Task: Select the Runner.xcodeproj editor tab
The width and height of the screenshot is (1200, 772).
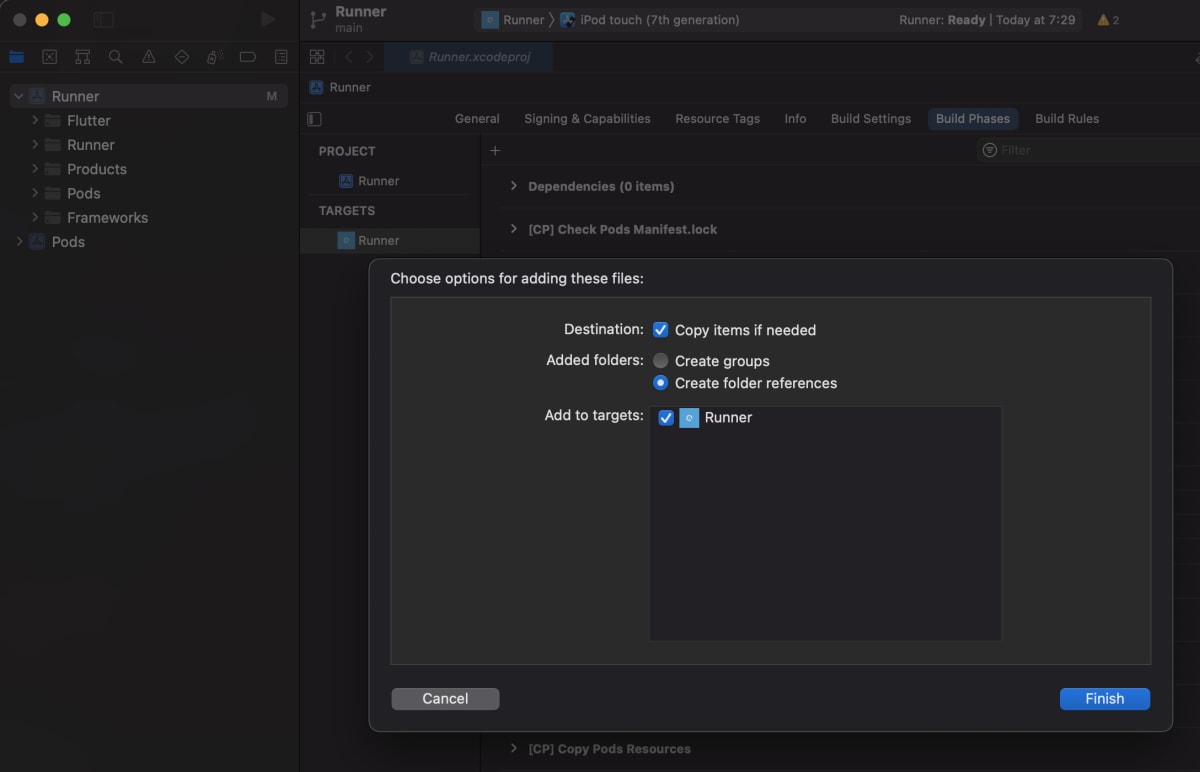Action: tap(468, 57)
